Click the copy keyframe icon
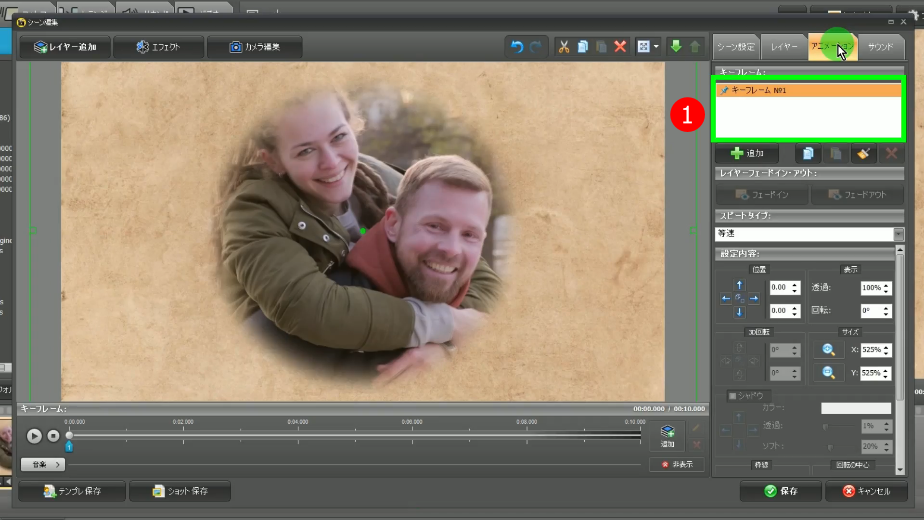This screenshot has width=924, height=520. click(810, 153)
